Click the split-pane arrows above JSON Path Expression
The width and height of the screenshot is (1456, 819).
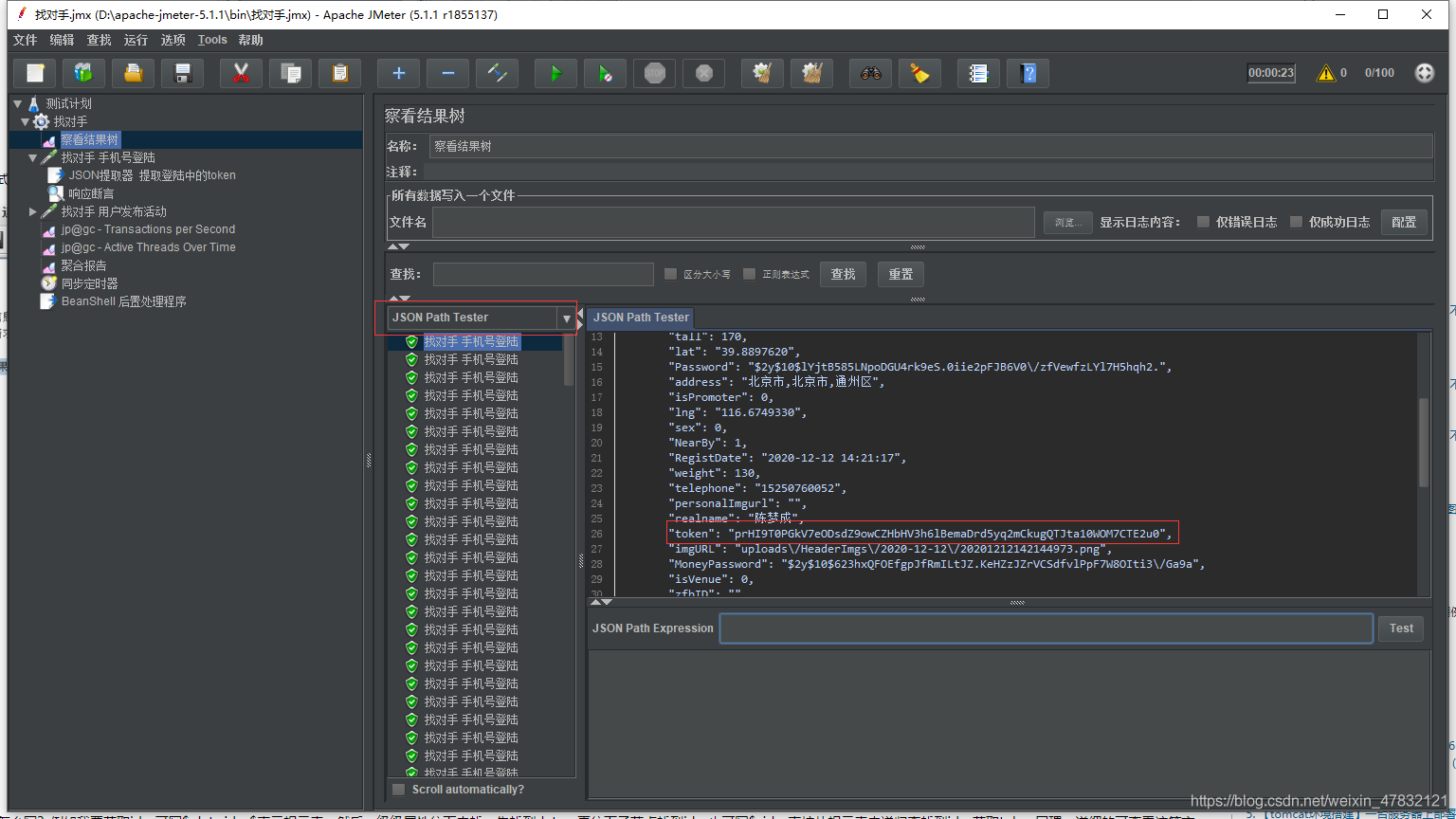pos(601,602)
